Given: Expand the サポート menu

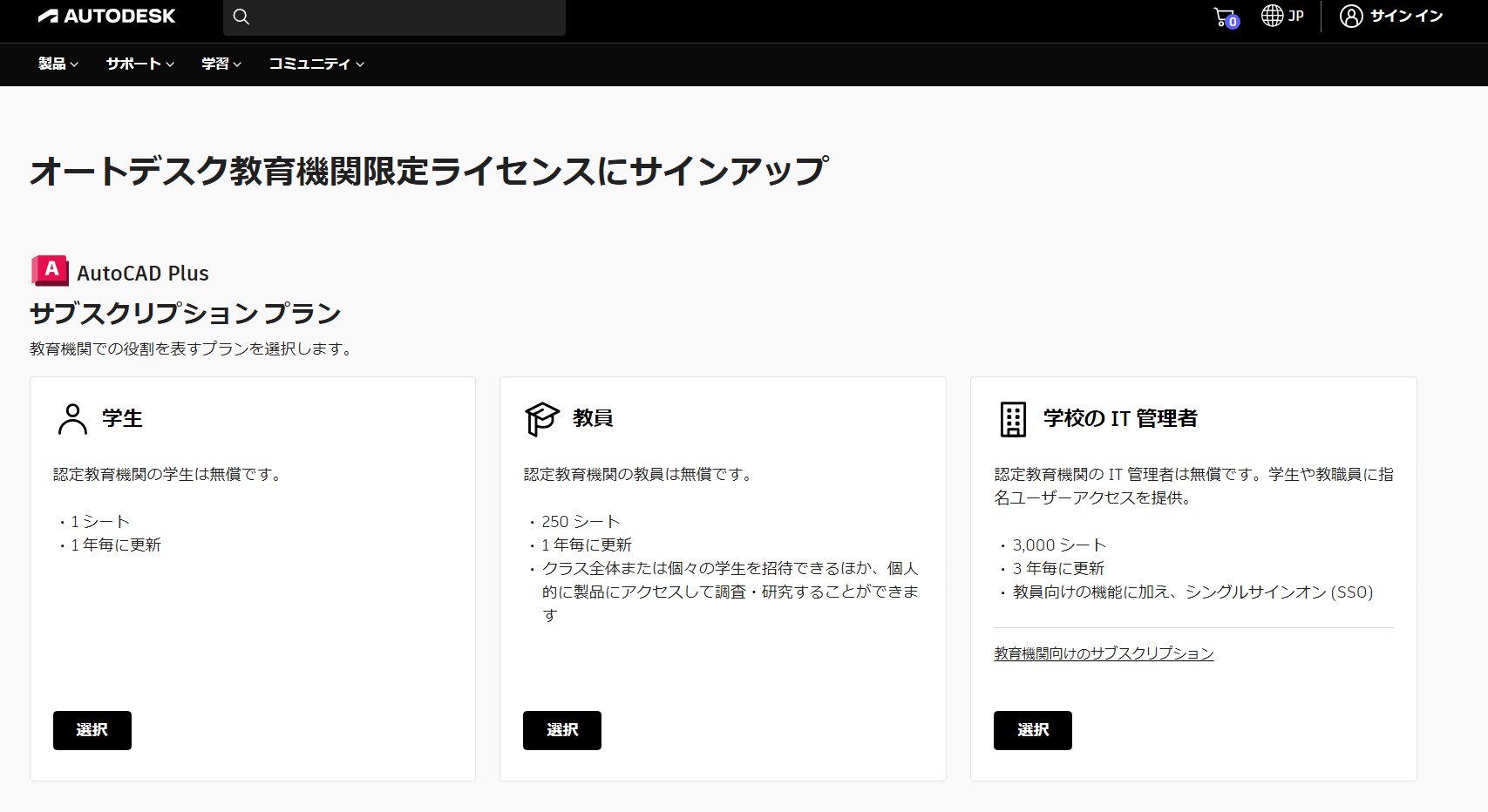Looking at the screenshot, I should click(140, 64).
